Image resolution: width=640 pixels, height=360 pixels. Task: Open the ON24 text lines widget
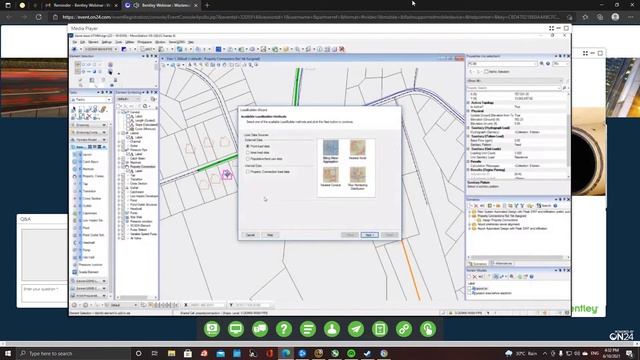(x=308, y=329)
